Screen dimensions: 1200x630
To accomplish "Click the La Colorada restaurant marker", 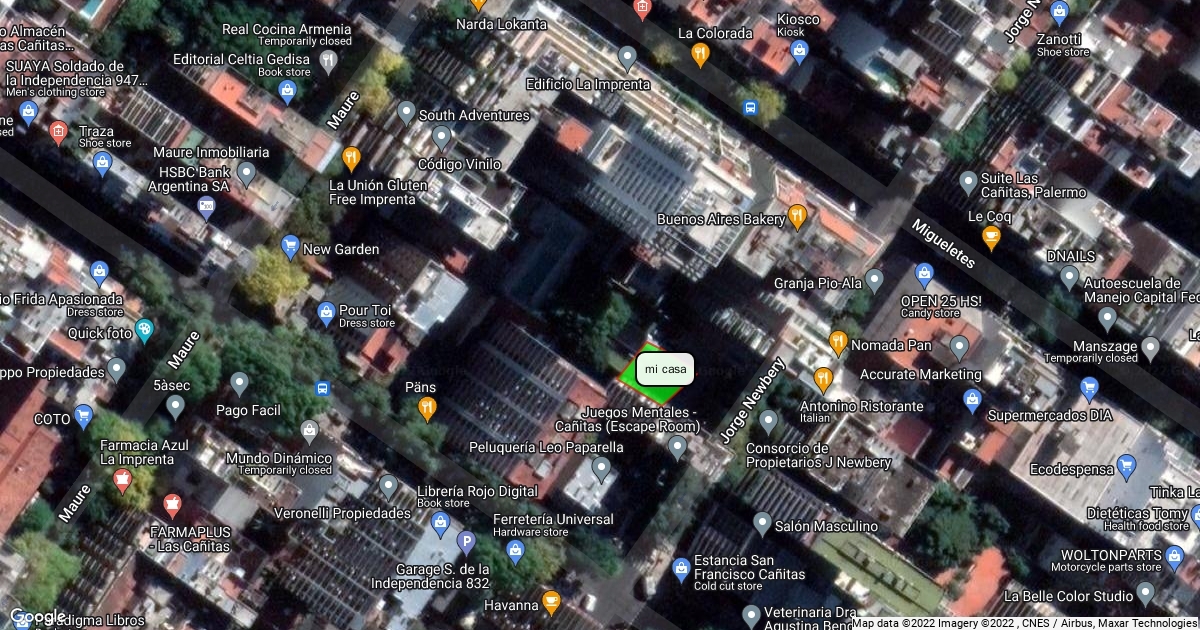I will [x=700, y=54].
